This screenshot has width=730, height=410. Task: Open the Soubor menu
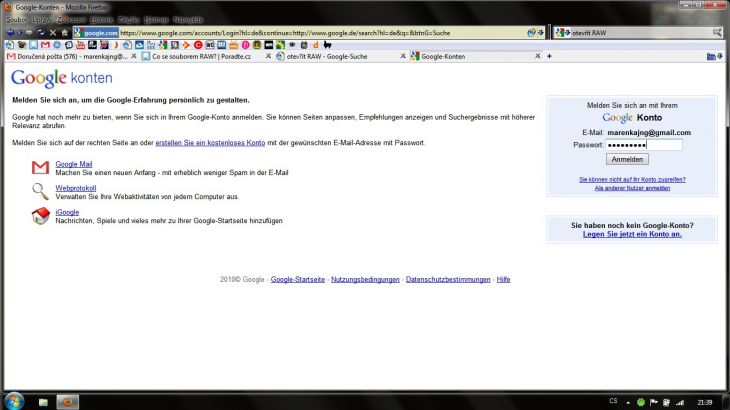16,20
